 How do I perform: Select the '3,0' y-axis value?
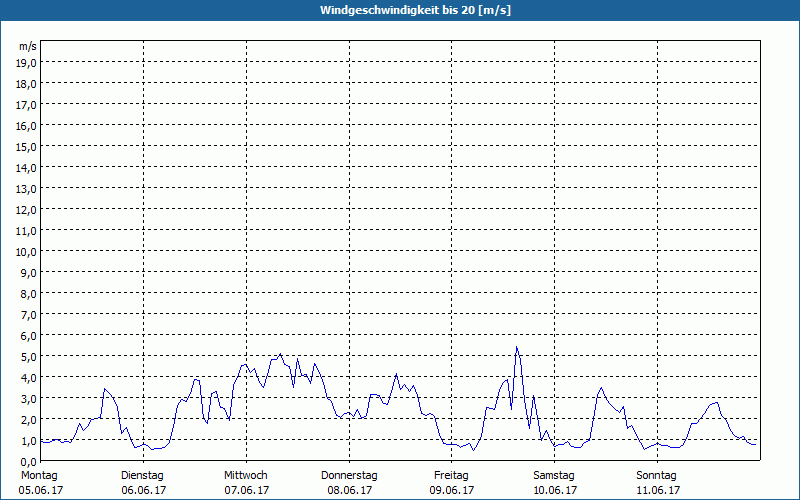29,399
